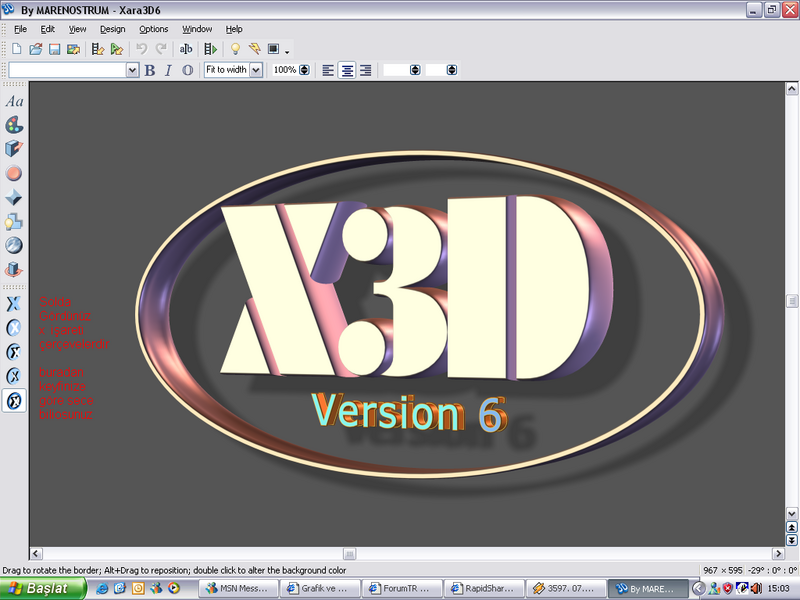Open the shadow light bulb options
The height and width of the screenshot is (600, 800).
(x=14, y=221)
